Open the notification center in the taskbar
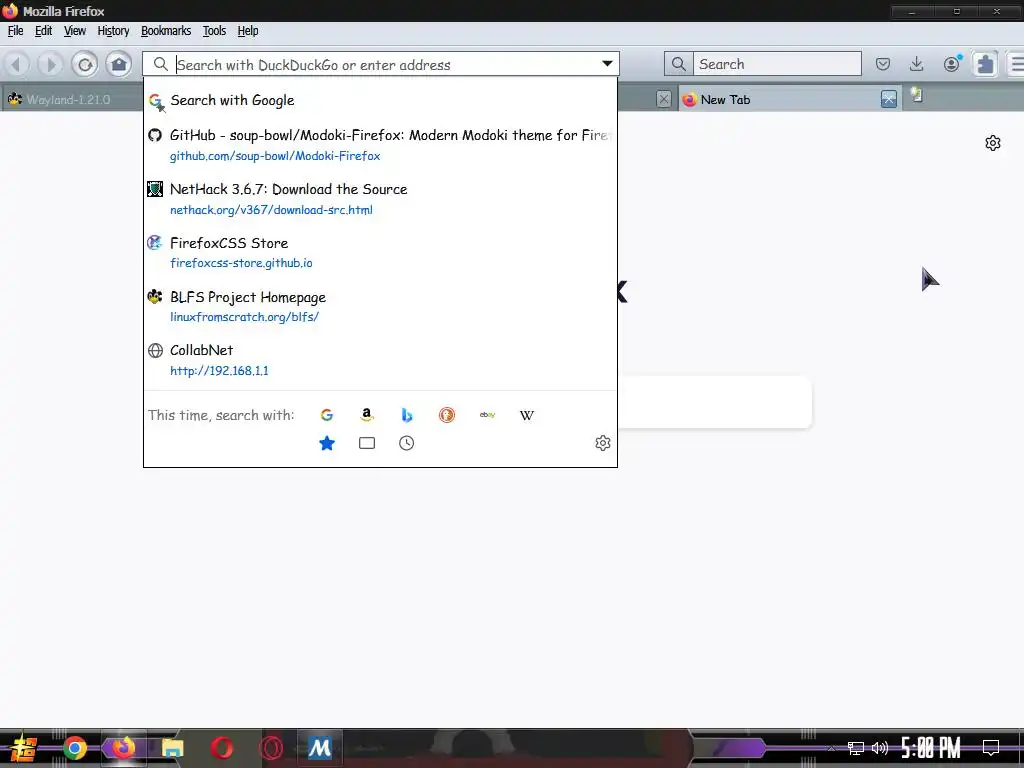Screen dimensions: 1024x768 tap(991, 748)
